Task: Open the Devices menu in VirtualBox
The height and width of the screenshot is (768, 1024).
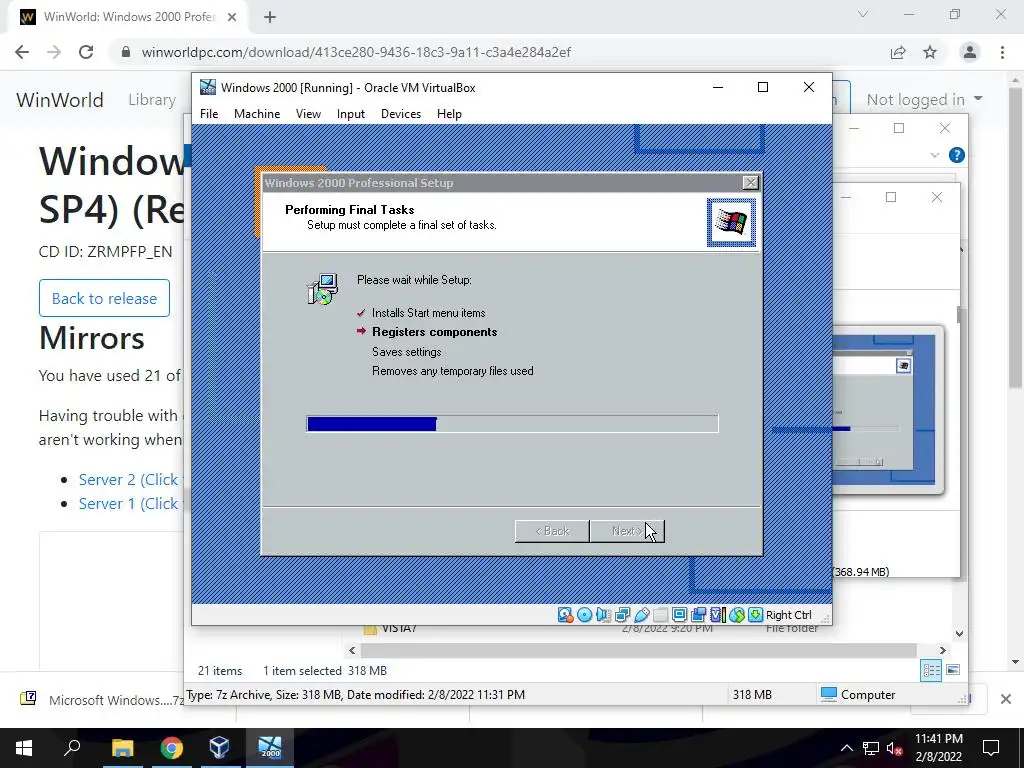Action: [x=401, y=114]
